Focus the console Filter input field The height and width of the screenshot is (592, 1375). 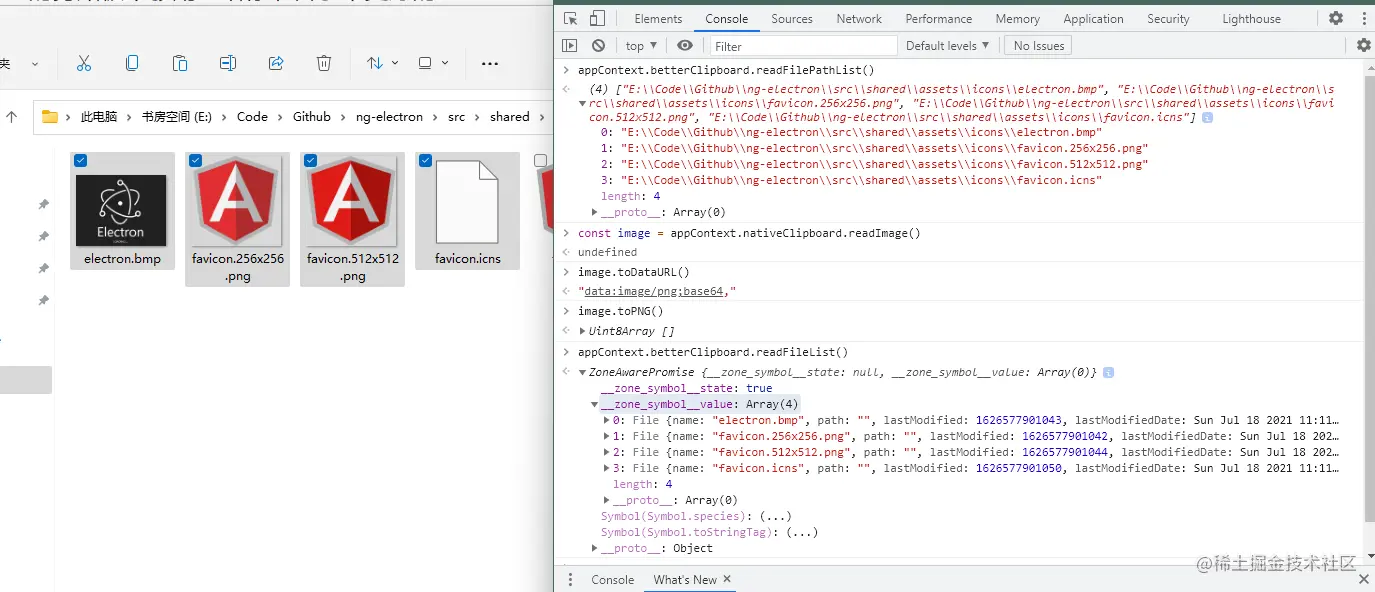(x=804, y=46)
